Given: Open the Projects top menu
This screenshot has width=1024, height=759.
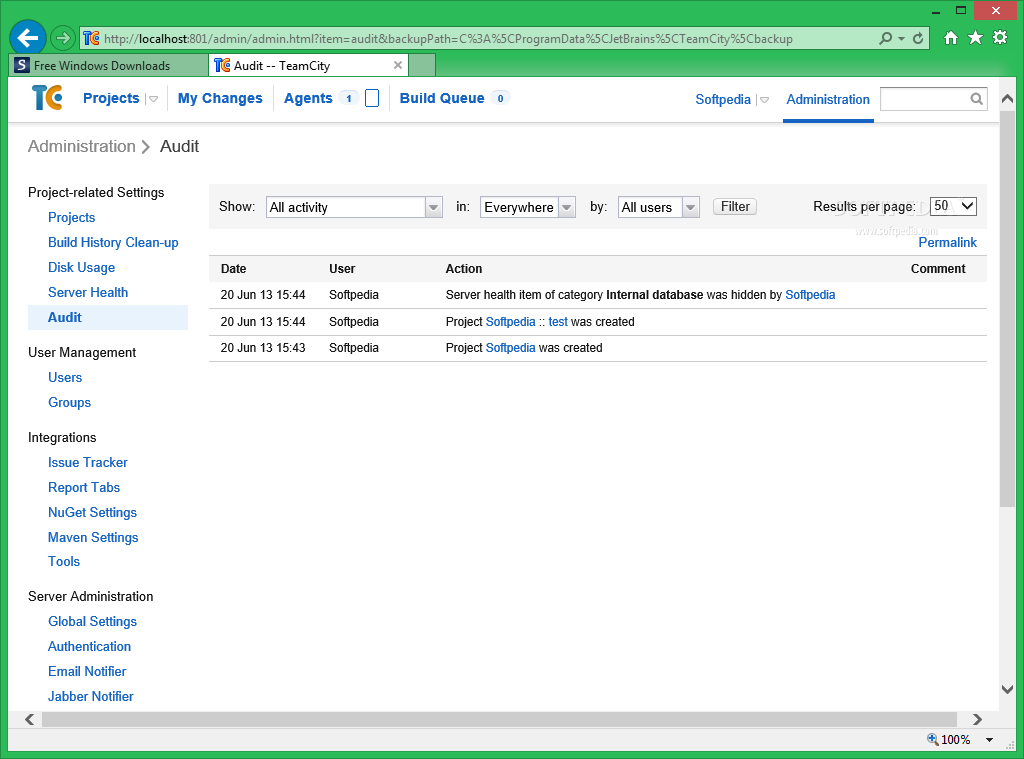Looking at the screenshot, I should point(111,98).
